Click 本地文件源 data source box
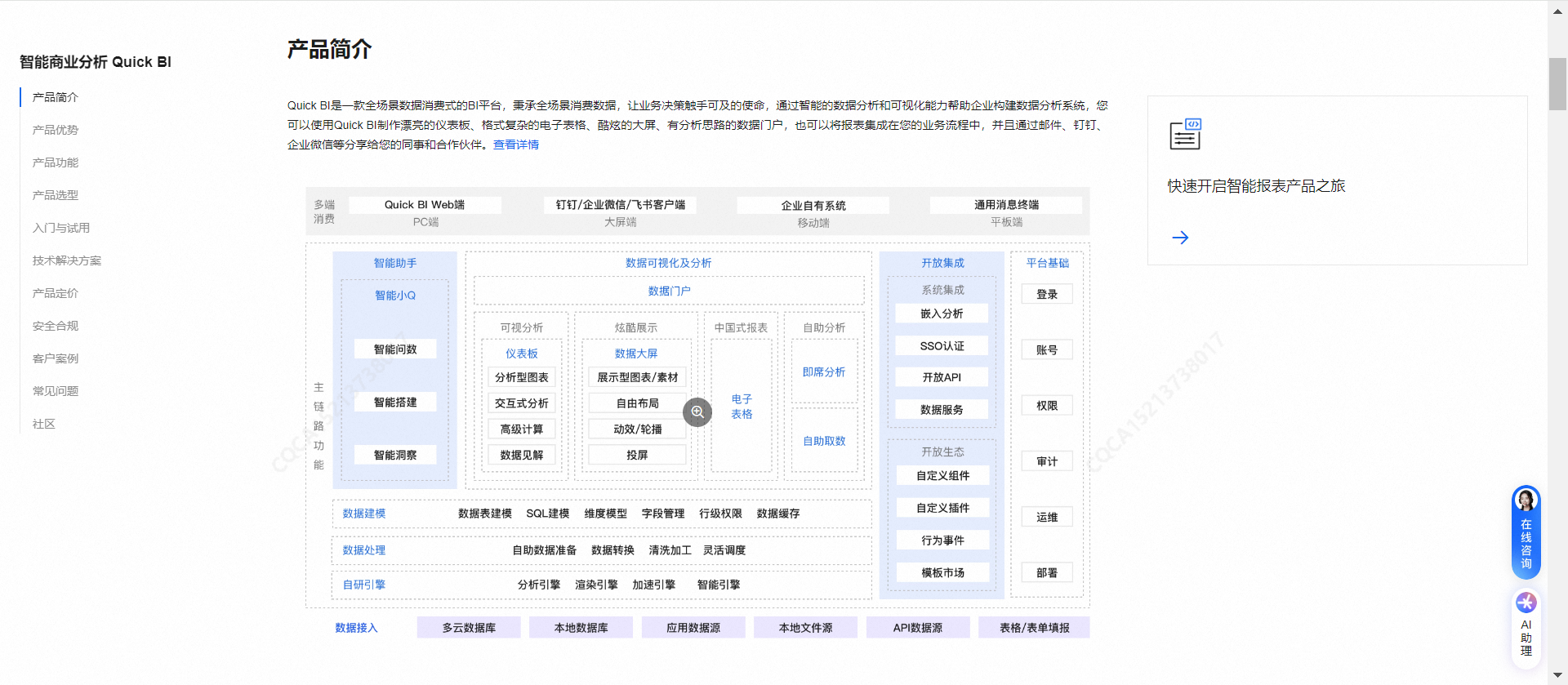 pyautogui.click(x=805, y=628)
